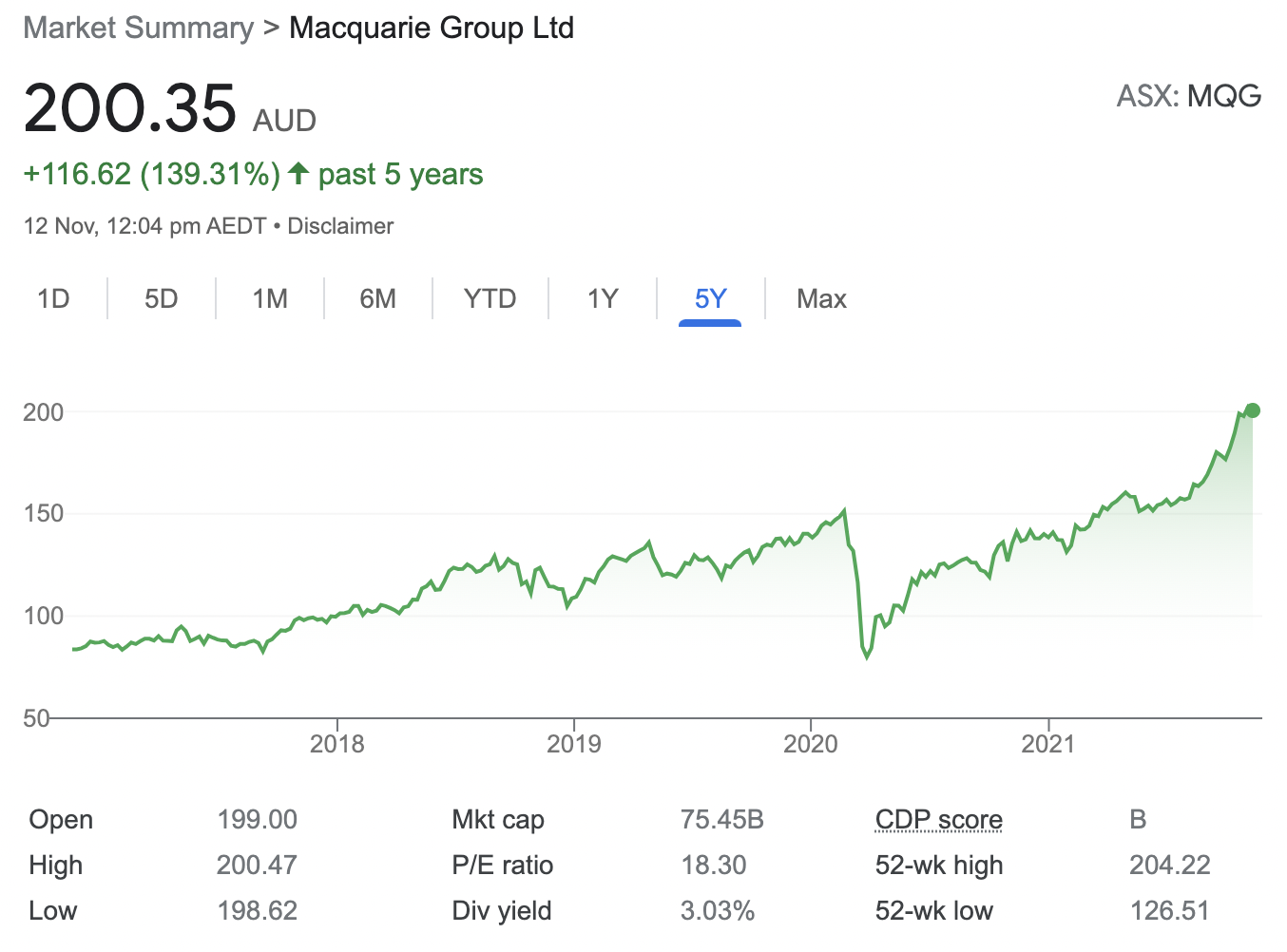1287x952 pixels.
Task: Click the green dot at chart's end
Action: [1252, 410]
